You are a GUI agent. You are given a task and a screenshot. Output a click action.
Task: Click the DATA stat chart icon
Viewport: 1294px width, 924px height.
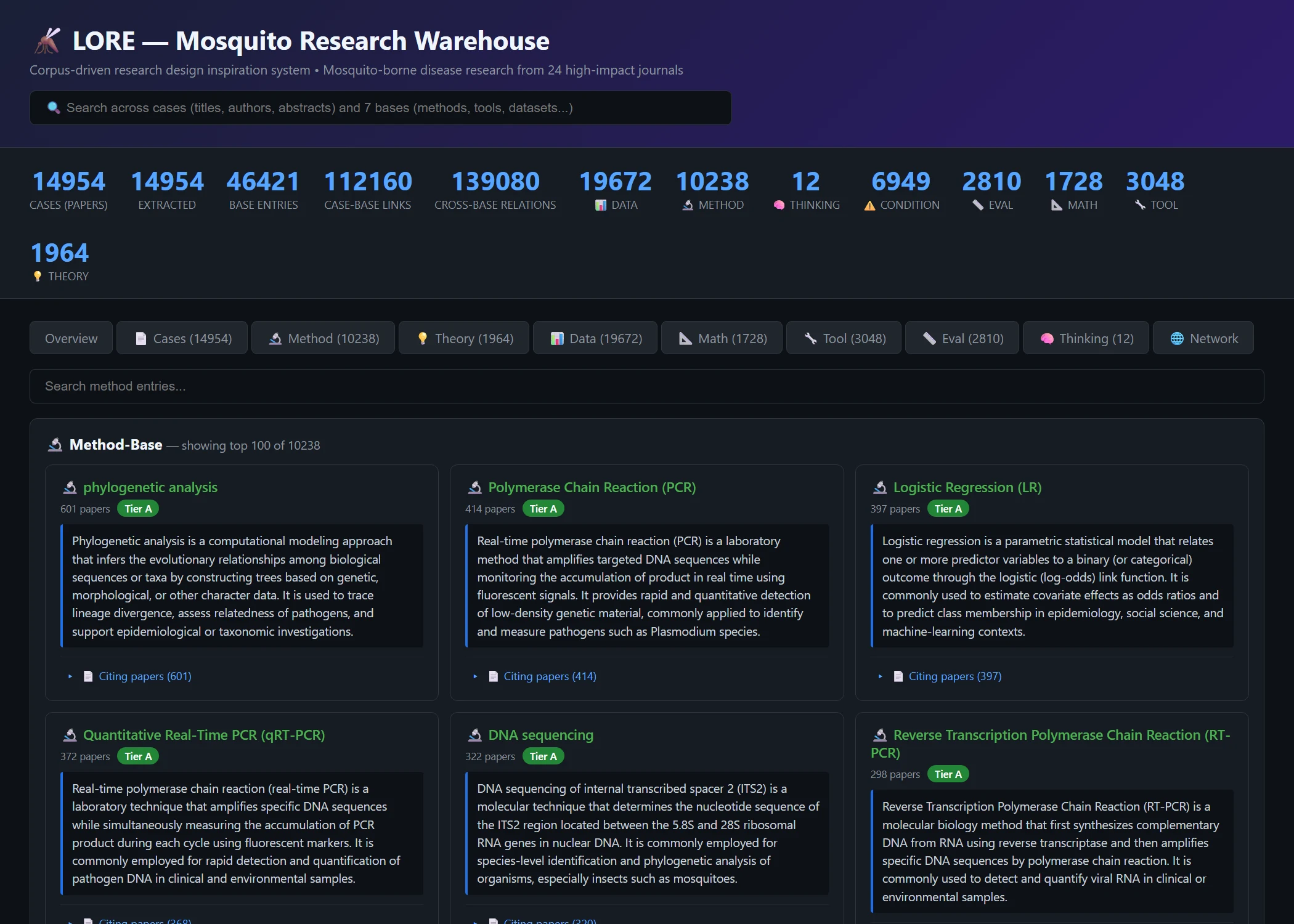tap(600, 205)
